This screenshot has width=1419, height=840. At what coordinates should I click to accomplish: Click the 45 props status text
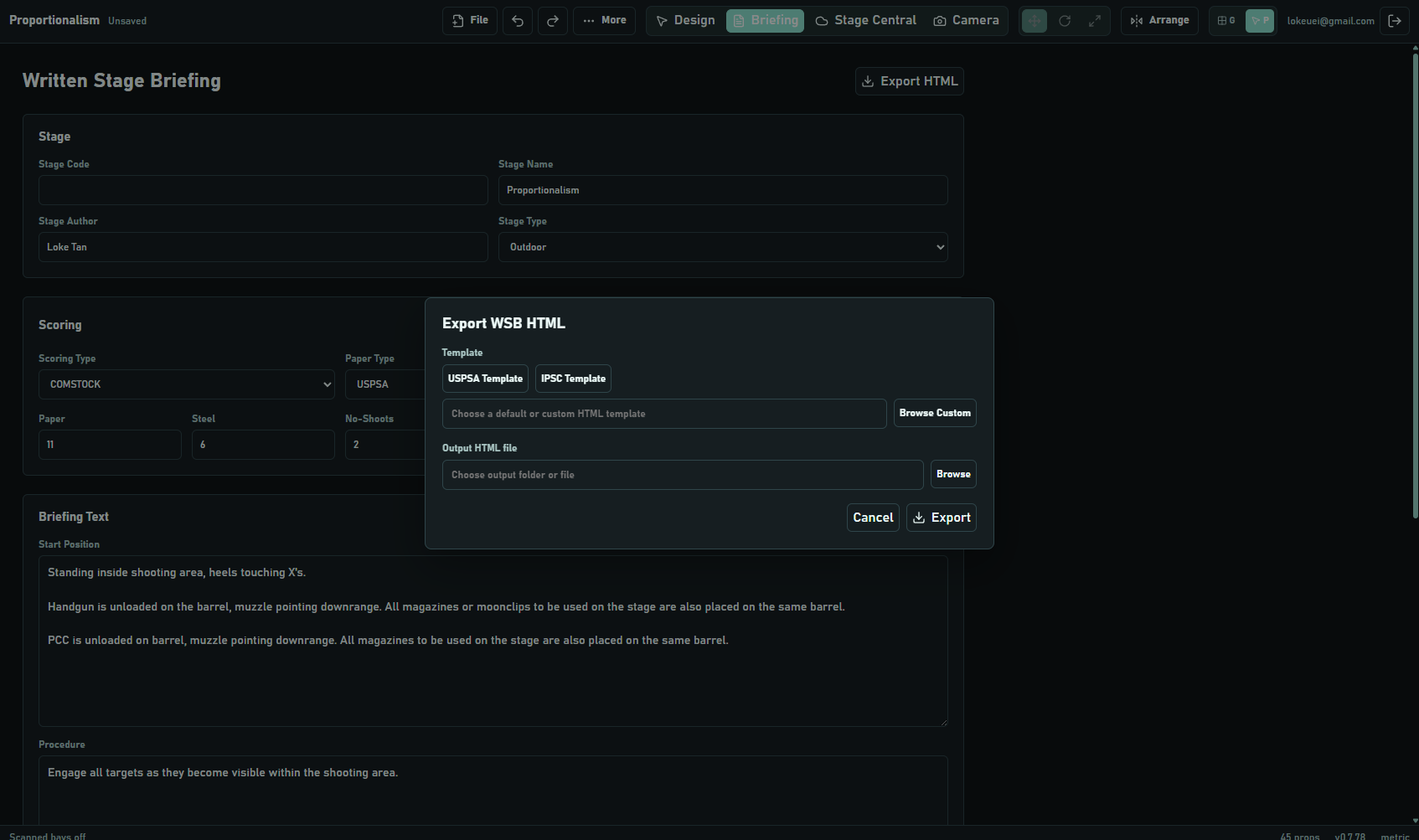(x=1300, y=836)
